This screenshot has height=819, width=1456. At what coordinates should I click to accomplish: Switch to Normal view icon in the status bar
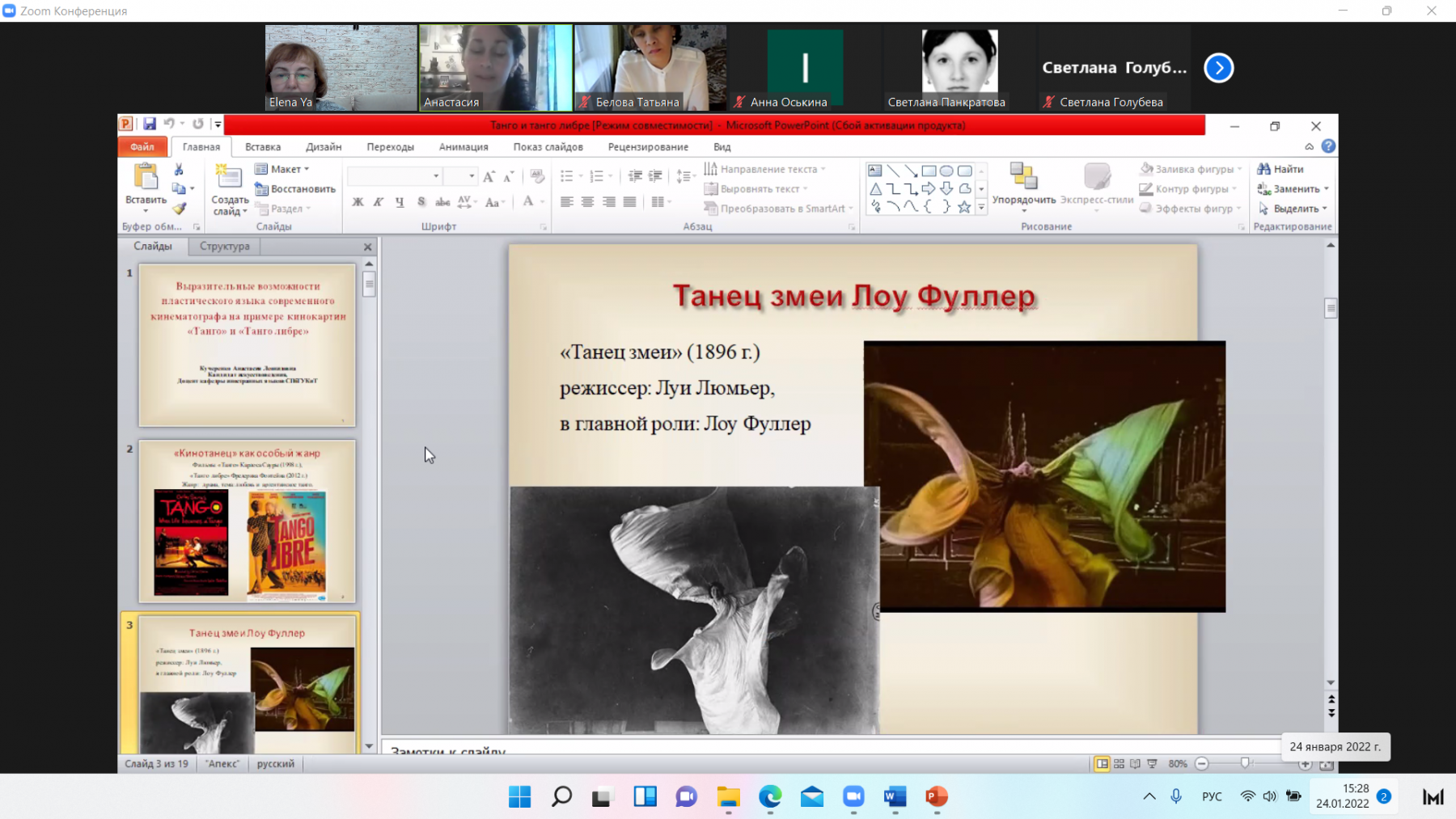point(1102,763)
